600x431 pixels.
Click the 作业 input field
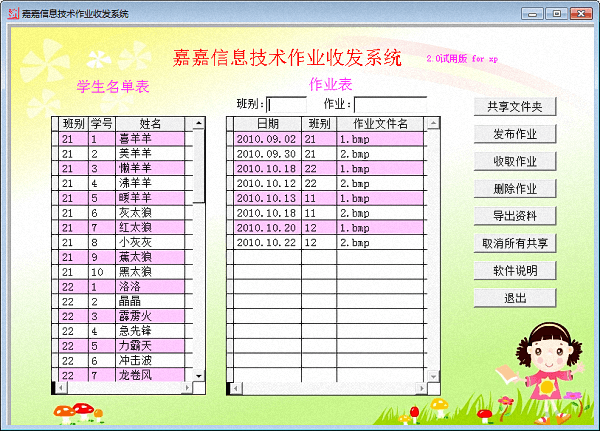(390, 104)
